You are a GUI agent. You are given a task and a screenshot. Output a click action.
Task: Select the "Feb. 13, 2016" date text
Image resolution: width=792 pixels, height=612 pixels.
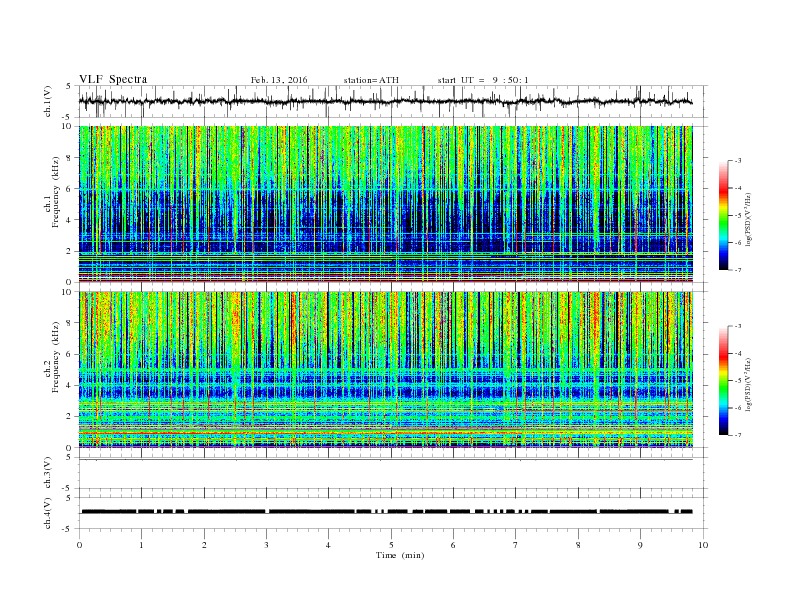click(279, 80)
